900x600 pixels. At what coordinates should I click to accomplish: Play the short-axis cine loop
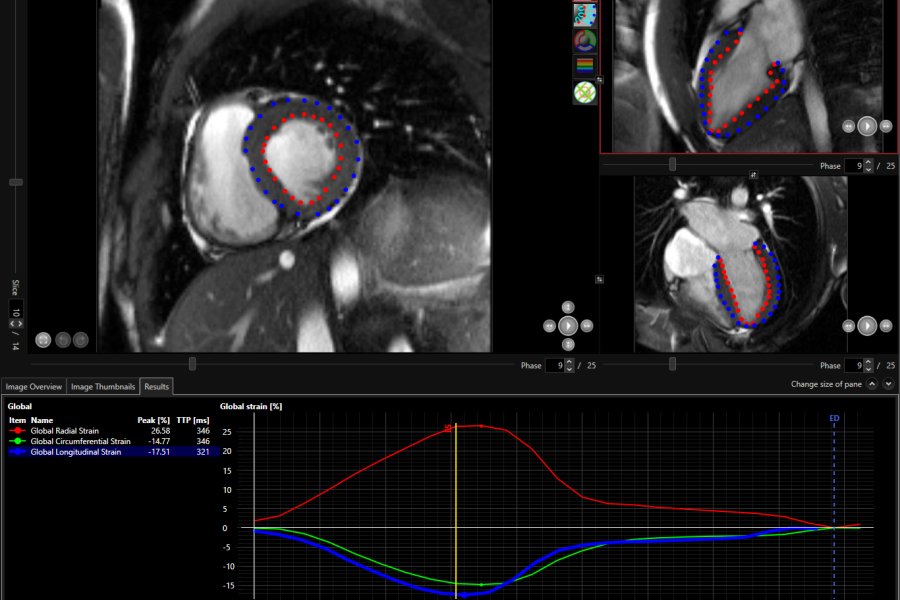(x=567, y=325)
